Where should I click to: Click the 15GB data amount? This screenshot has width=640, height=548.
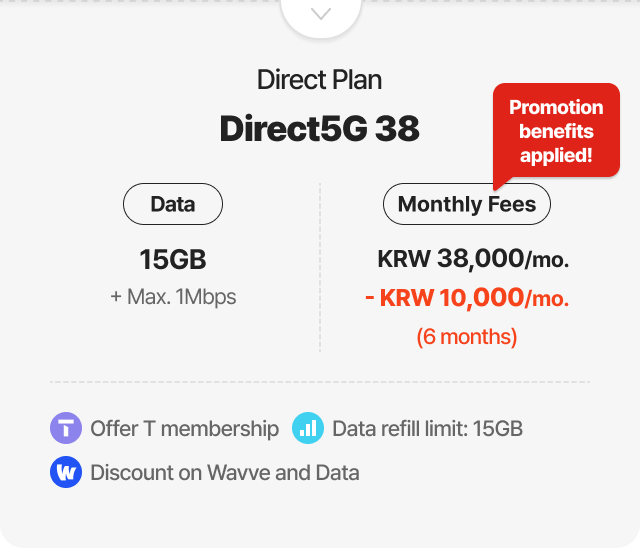(x=173, y=260)
